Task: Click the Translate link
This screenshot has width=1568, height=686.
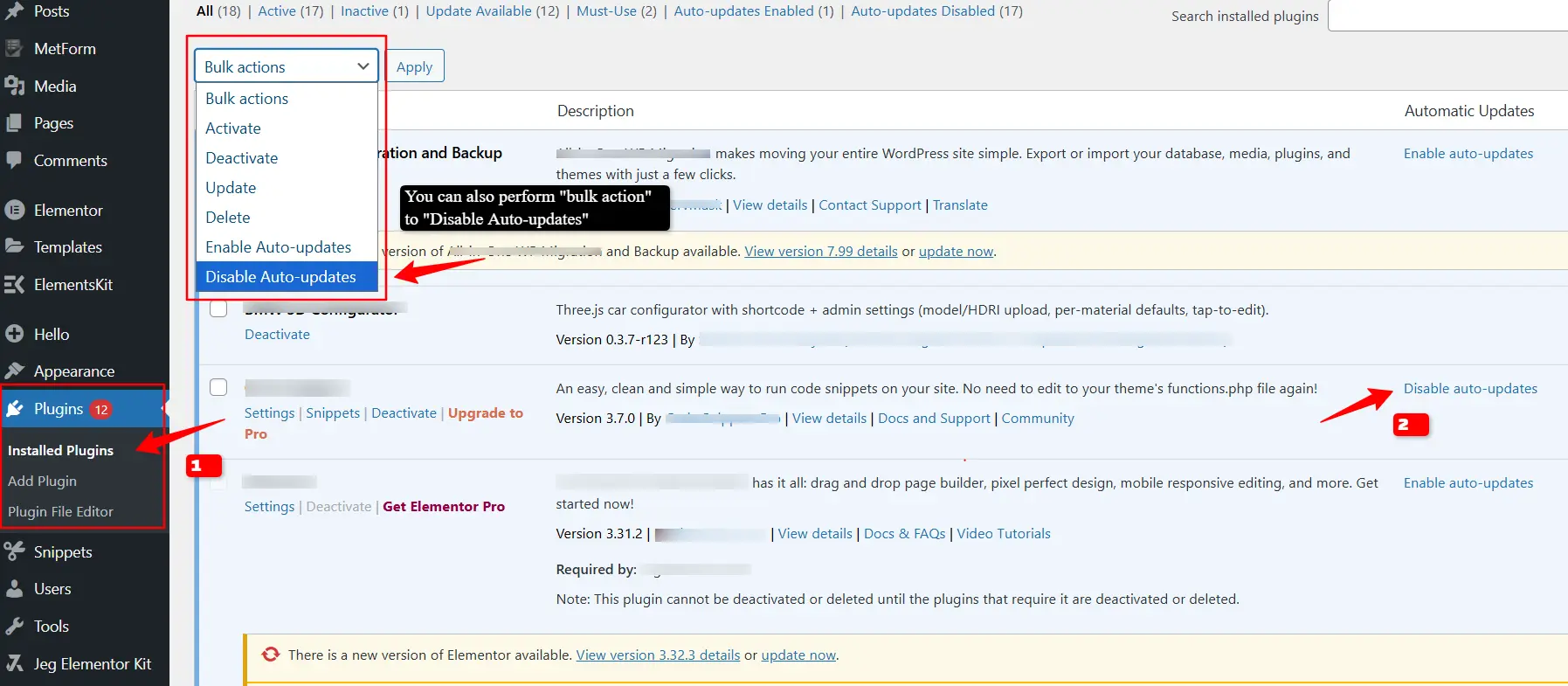Action: [x=960, y=205]
